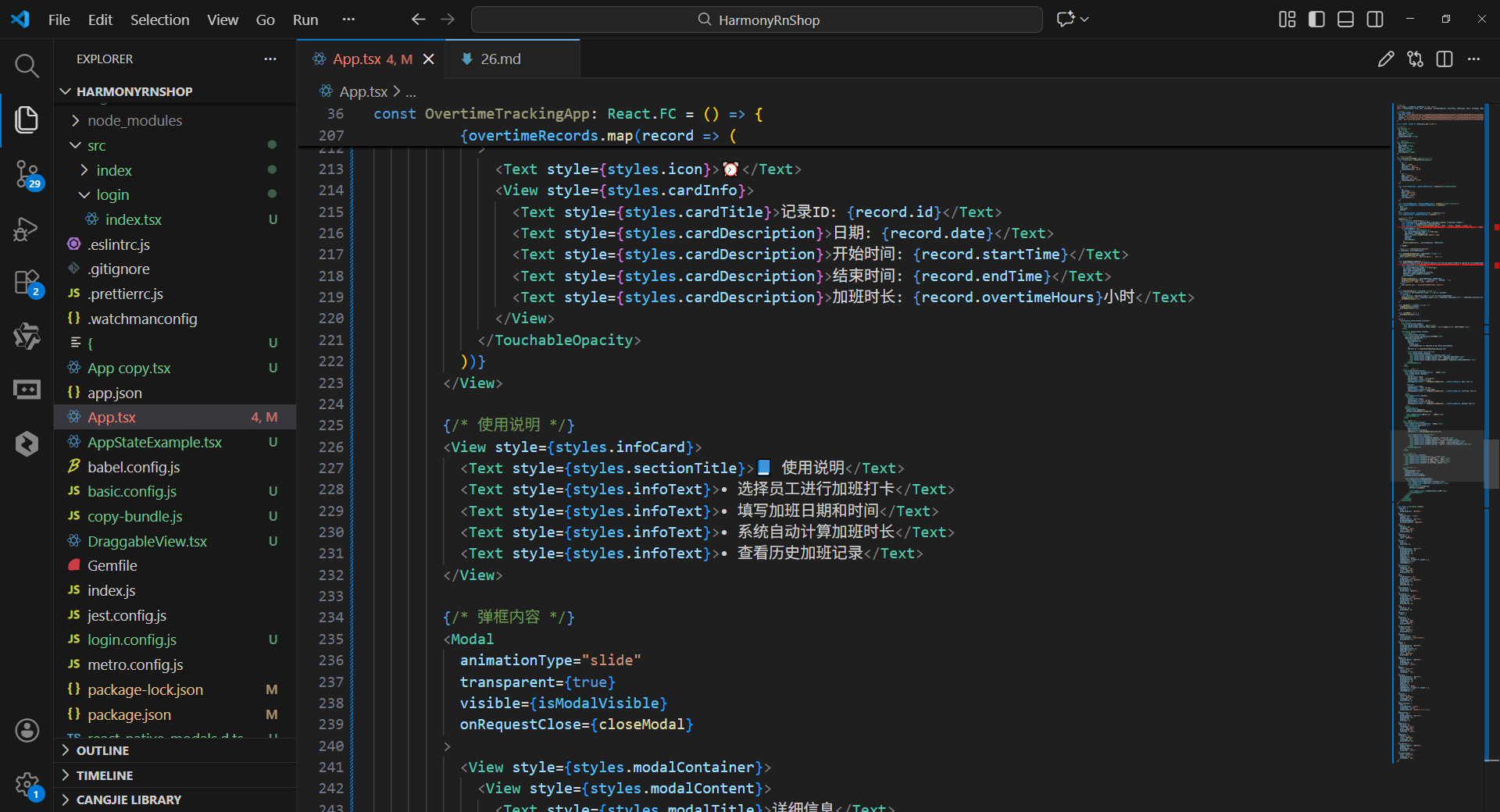
Task: Go back with the left arrow
Action: point(419,20)
